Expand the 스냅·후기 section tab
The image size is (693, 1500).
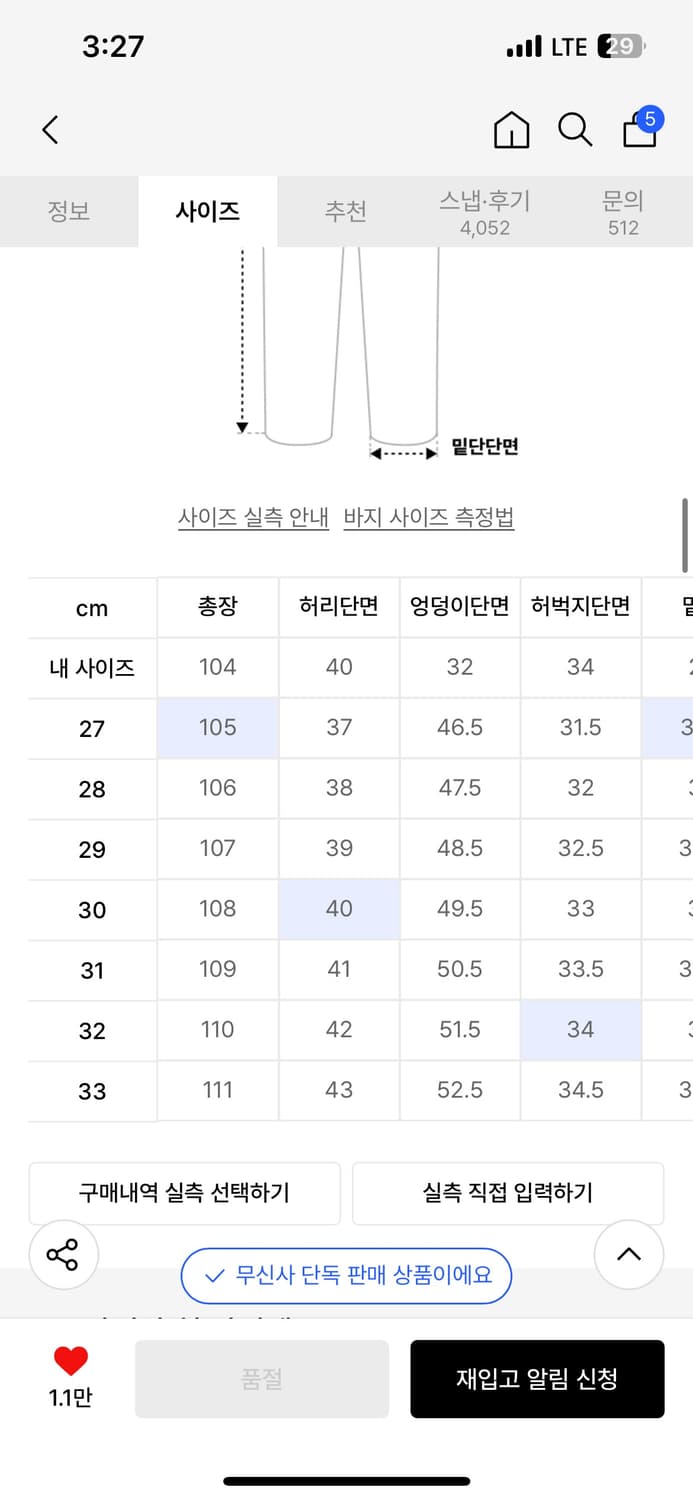pos(485,212)
